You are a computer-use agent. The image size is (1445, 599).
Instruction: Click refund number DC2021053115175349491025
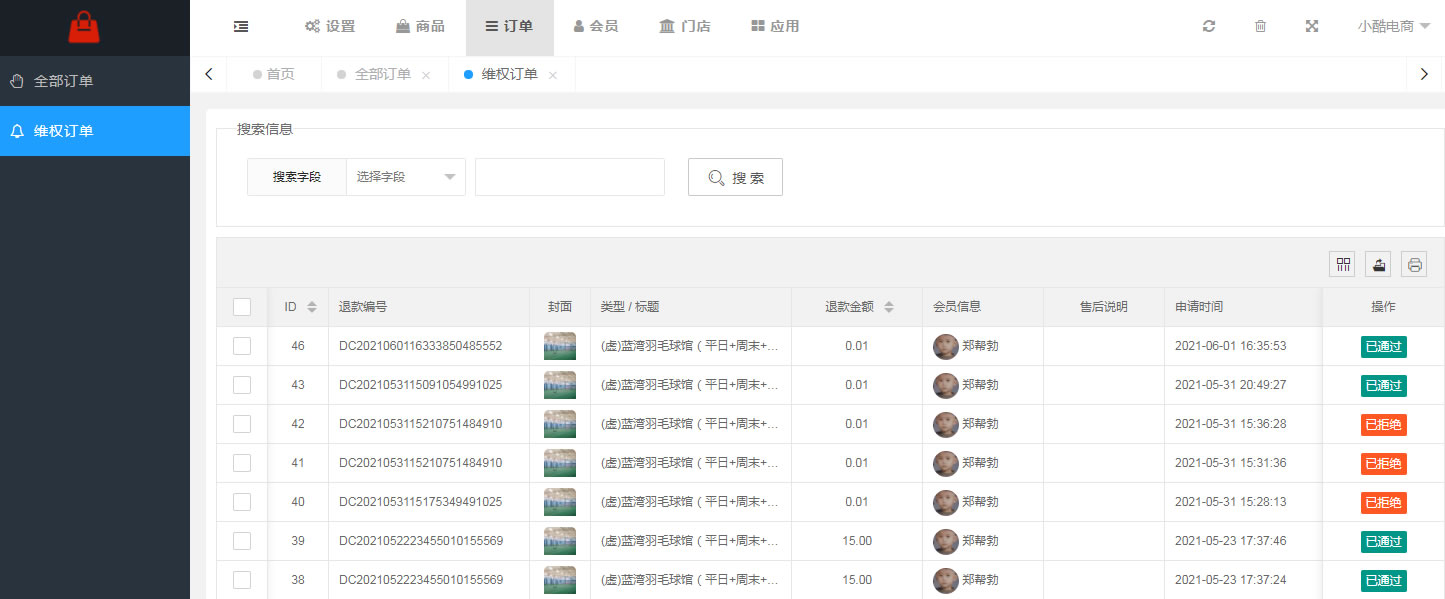pos(421,502)
